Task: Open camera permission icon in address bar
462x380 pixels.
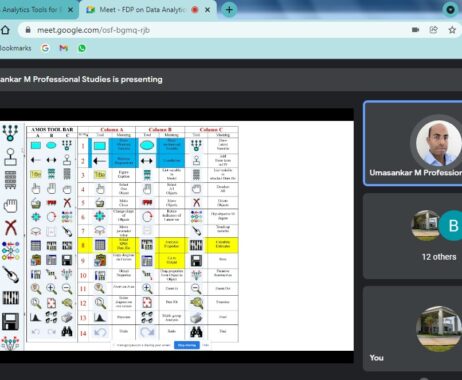Action: pyautogui.click(x=415, y=30)
